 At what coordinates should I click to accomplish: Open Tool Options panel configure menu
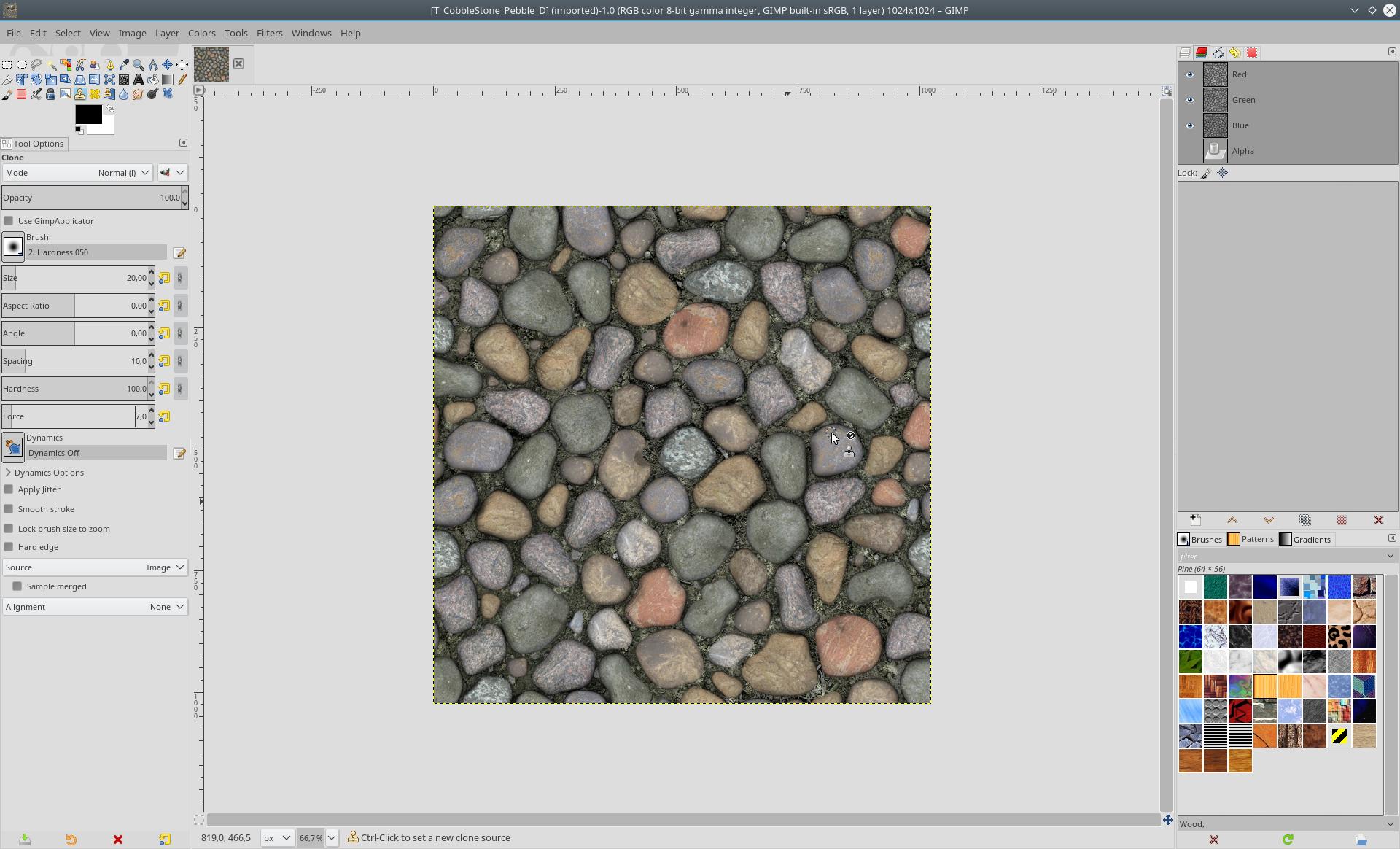(183, 143)
